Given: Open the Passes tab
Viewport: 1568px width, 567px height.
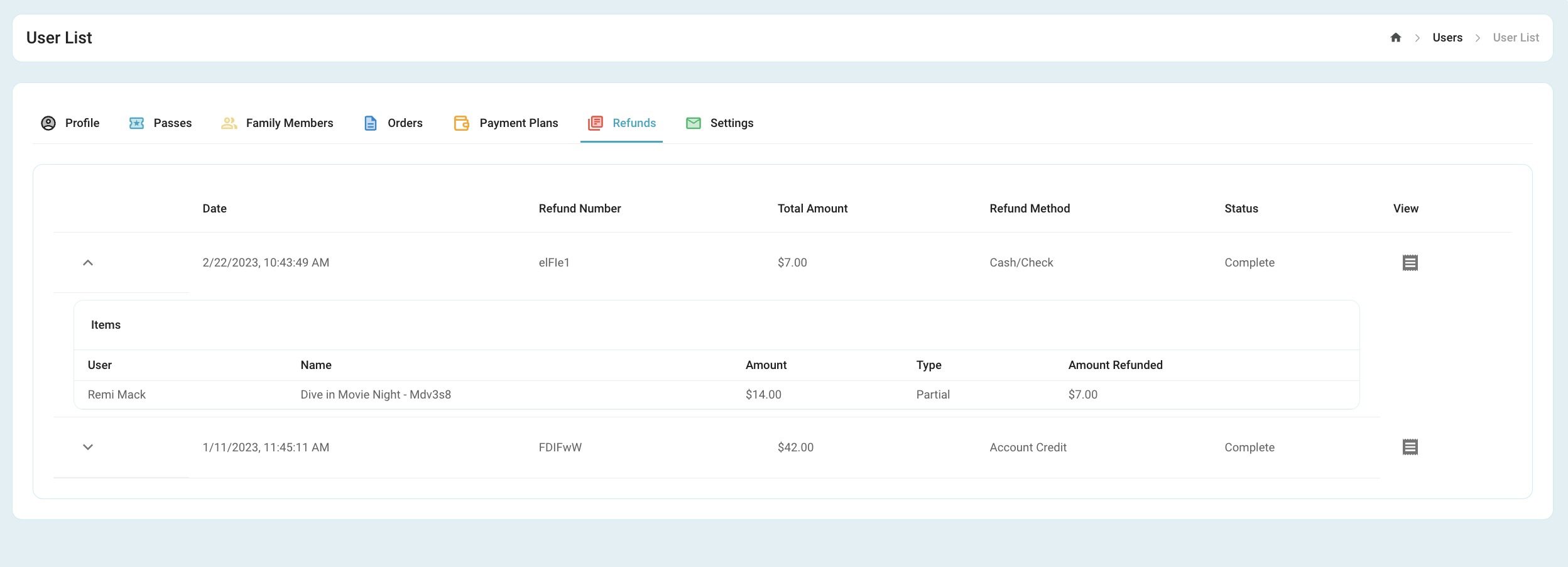Looking at the screenshot, I should pos(160,123).
